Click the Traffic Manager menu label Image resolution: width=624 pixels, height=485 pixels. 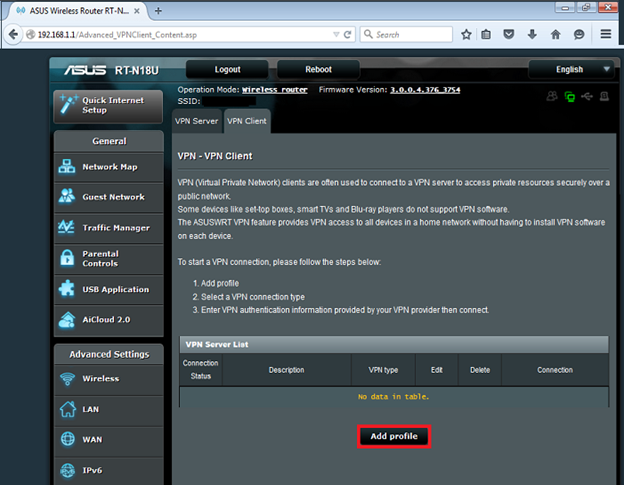click(116, 228)
